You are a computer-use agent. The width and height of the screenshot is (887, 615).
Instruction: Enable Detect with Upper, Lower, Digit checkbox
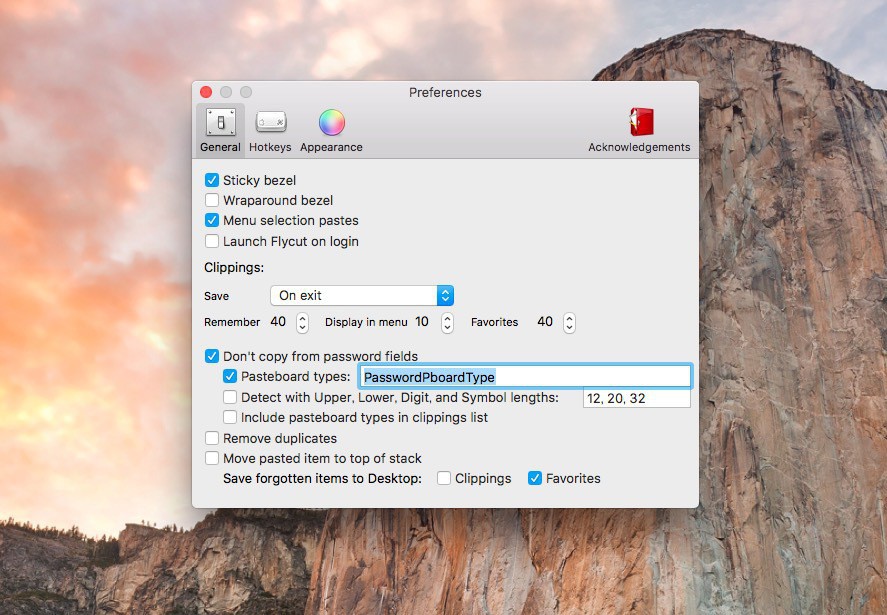click(230, 397)
